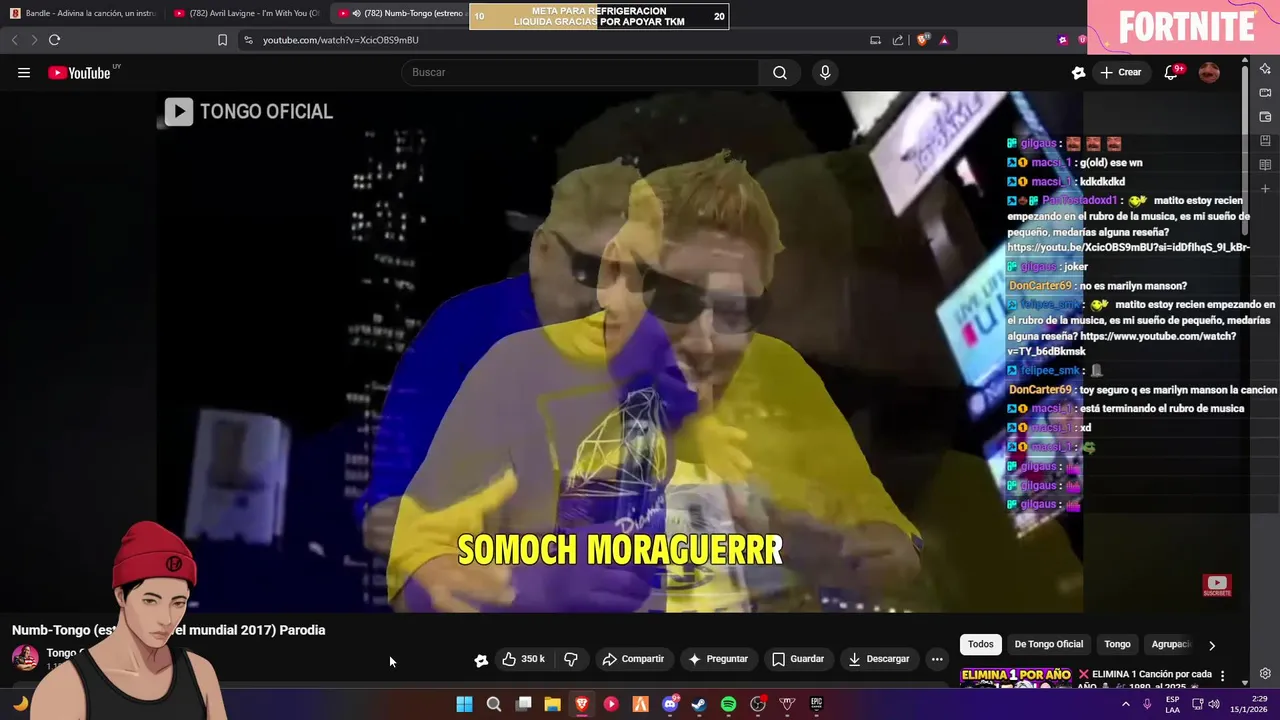Dislike the video with thumbs down

571,659
